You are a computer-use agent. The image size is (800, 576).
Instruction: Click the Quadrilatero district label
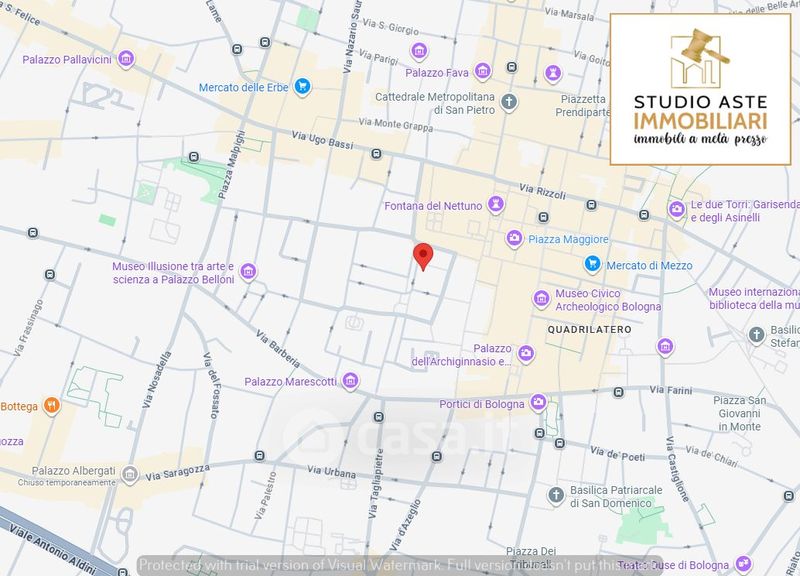coord(590,329)
